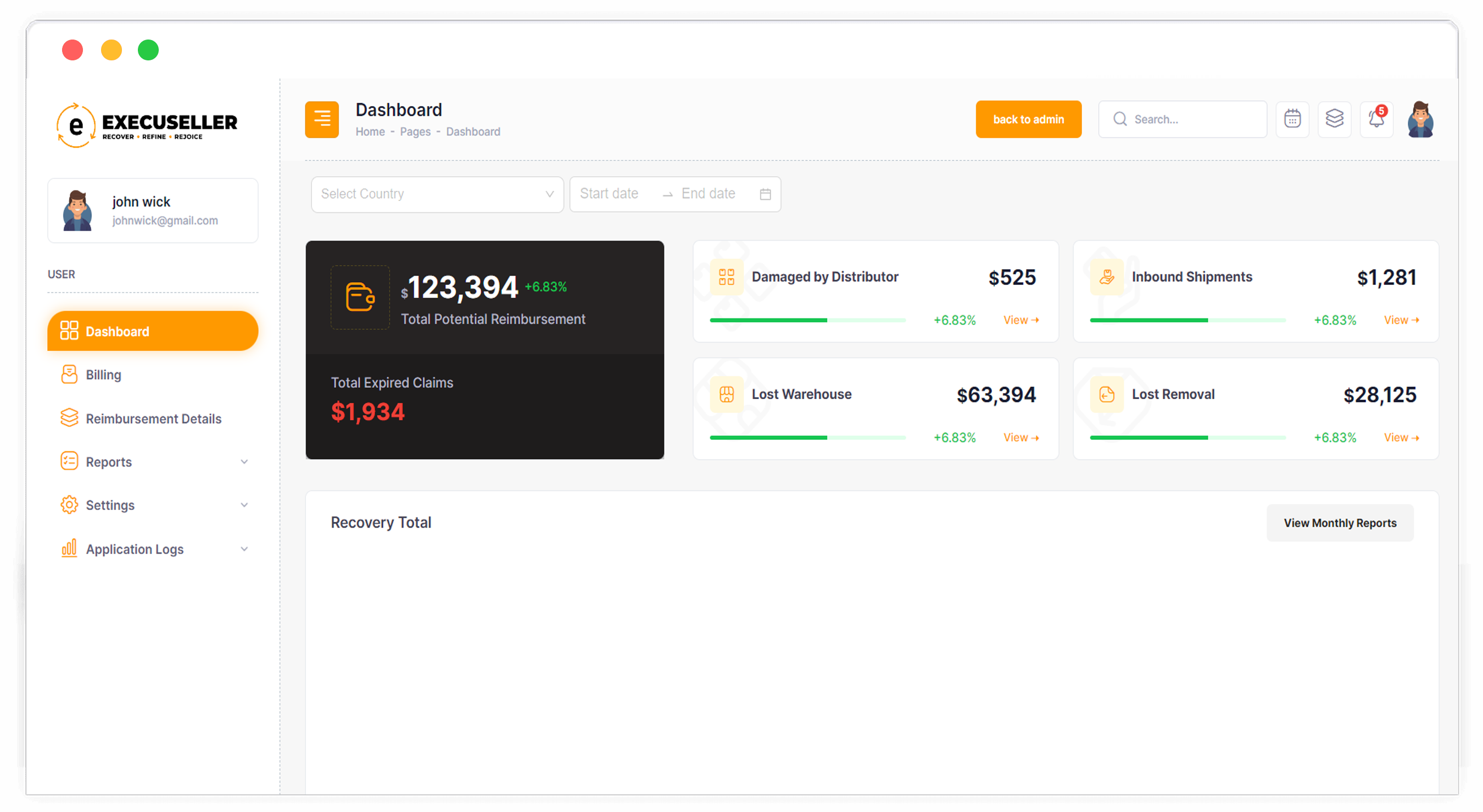Viewport: 1483px width, 812px height.
Task: Click the $123,394 total reimbursement value
Action: click(x=459, y=288)
